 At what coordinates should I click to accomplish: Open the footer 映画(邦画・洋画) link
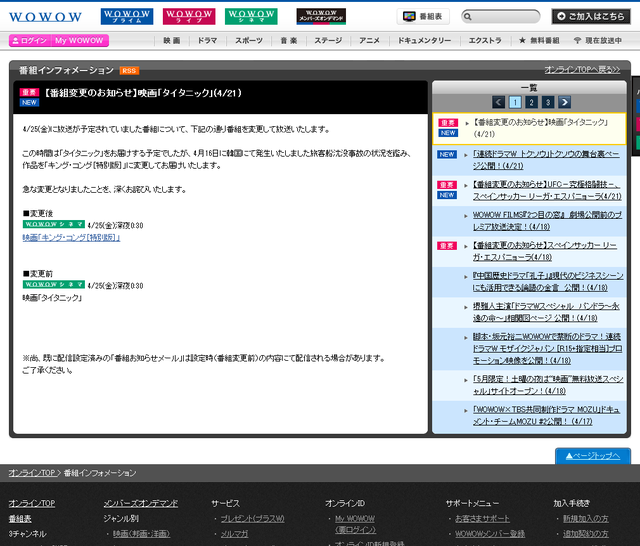(x=142, y=534)
